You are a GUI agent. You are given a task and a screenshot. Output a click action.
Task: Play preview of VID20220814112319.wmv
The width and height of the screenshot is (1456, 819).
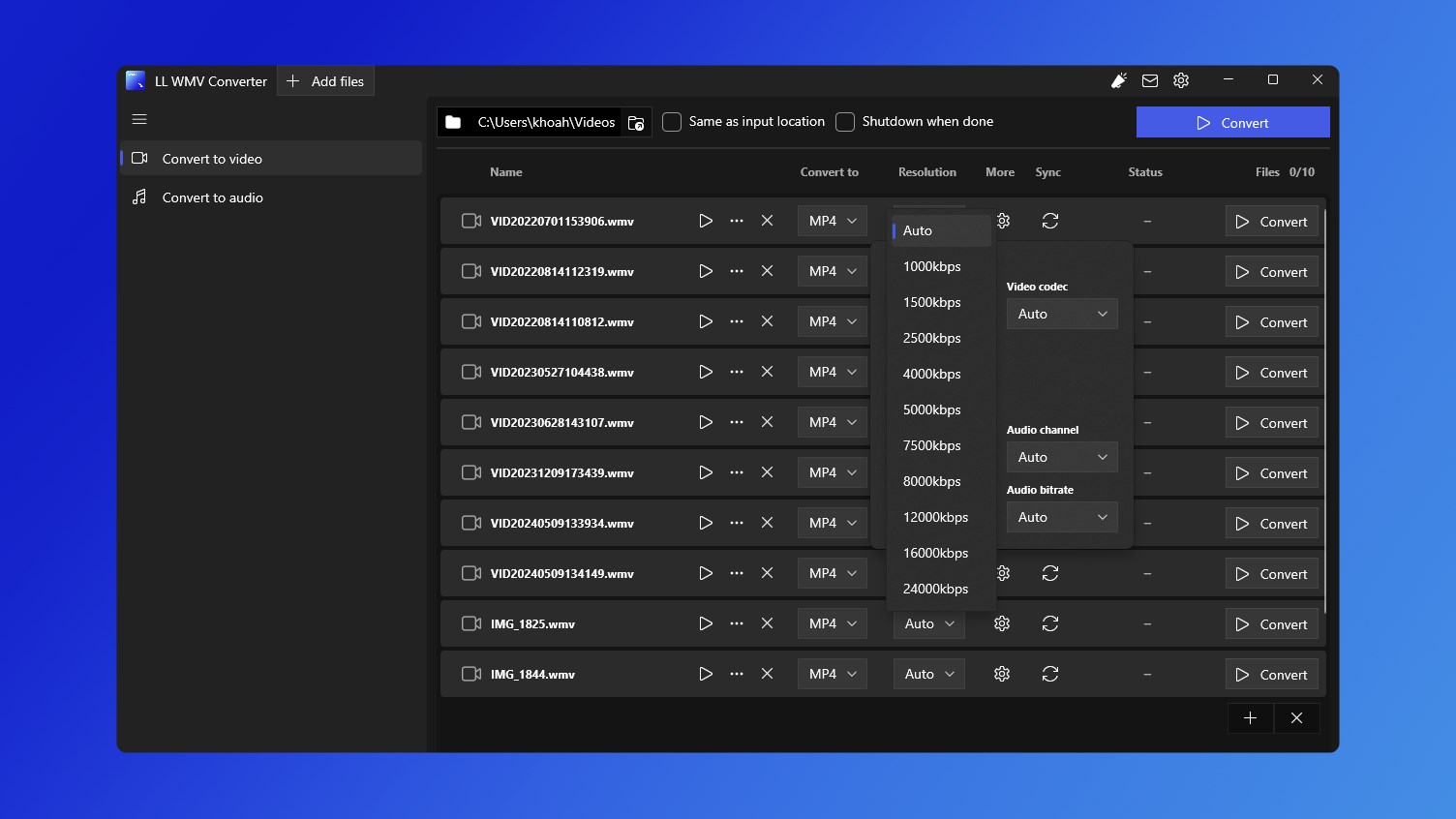[706, 271]
